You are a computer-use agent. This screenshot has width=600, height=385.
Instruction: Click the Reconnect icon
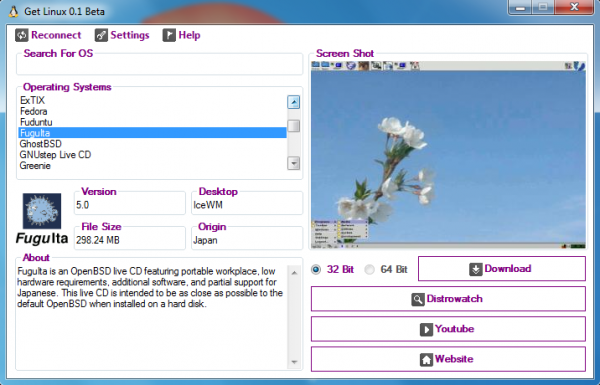pyautogui.click(x=21, y=35)
